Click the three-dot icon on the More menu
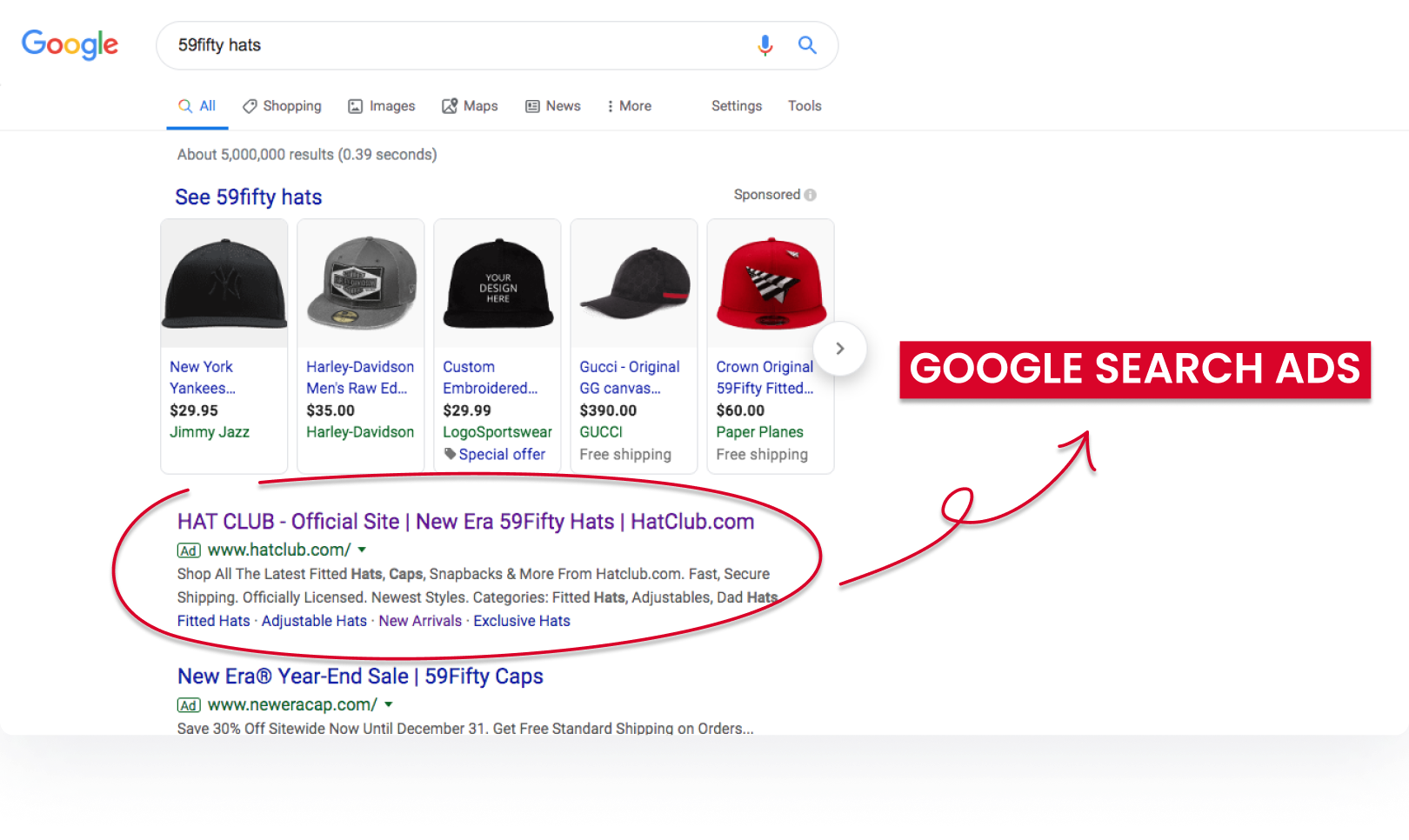The height and width of the screenshot is (840, 1409). (611, 105)
